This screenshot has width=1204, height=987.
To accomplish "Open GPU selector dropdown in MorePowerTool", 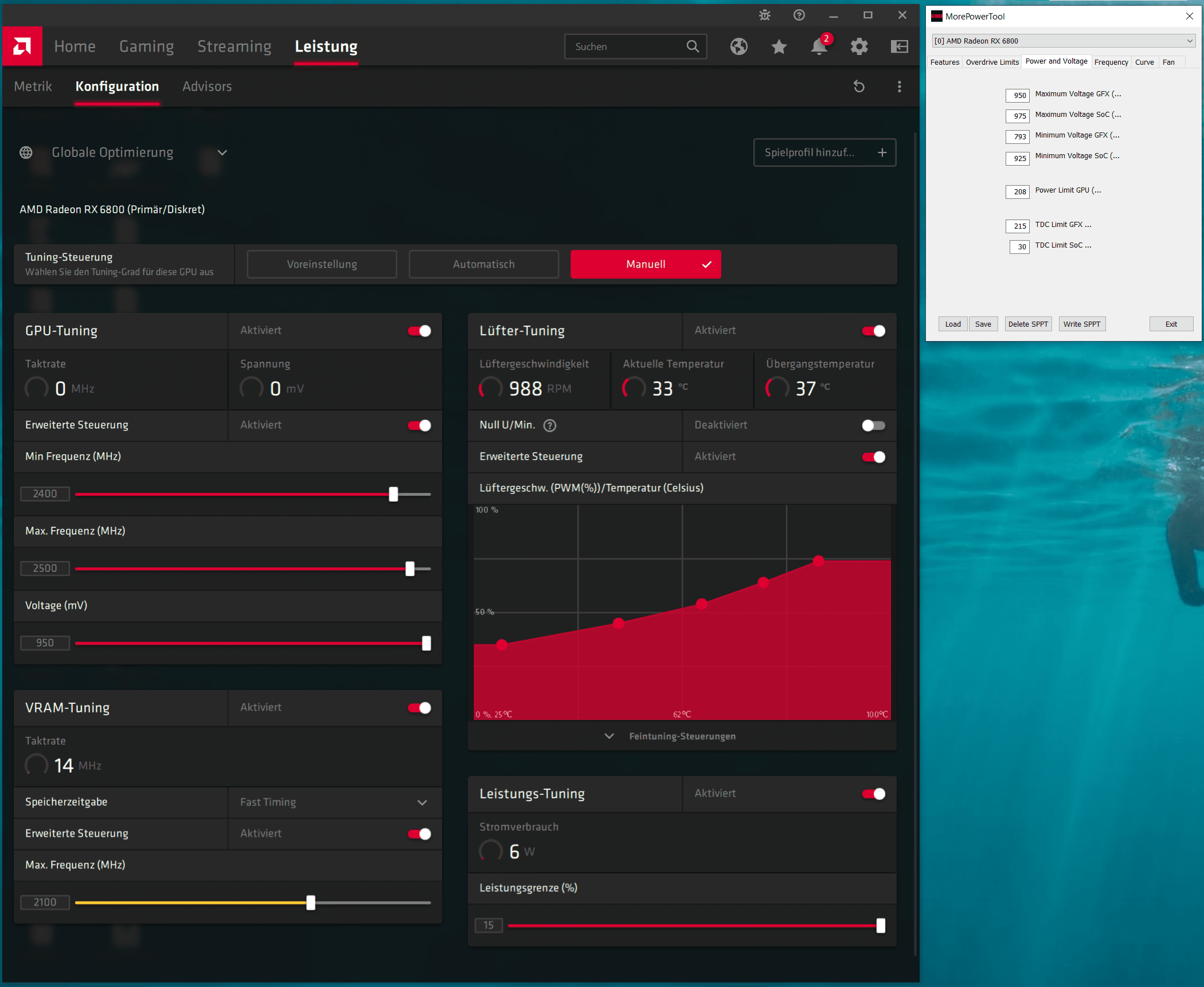I will pyautogui.click(x=1064, y=41).
